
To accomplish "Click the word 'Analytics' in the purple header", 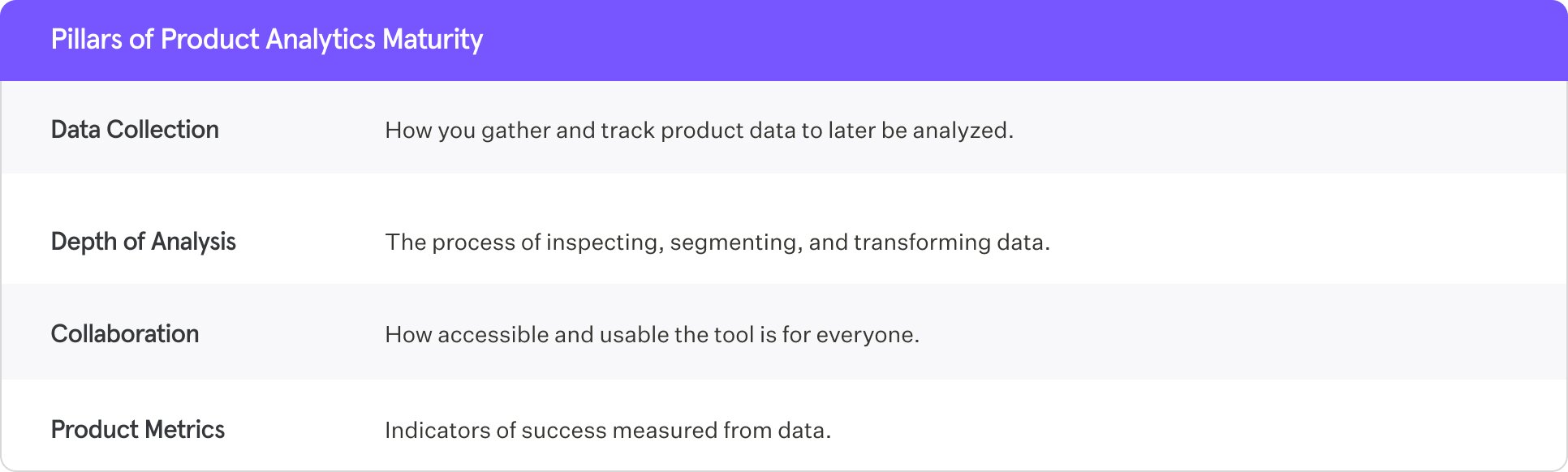I will tap(321, 39).
